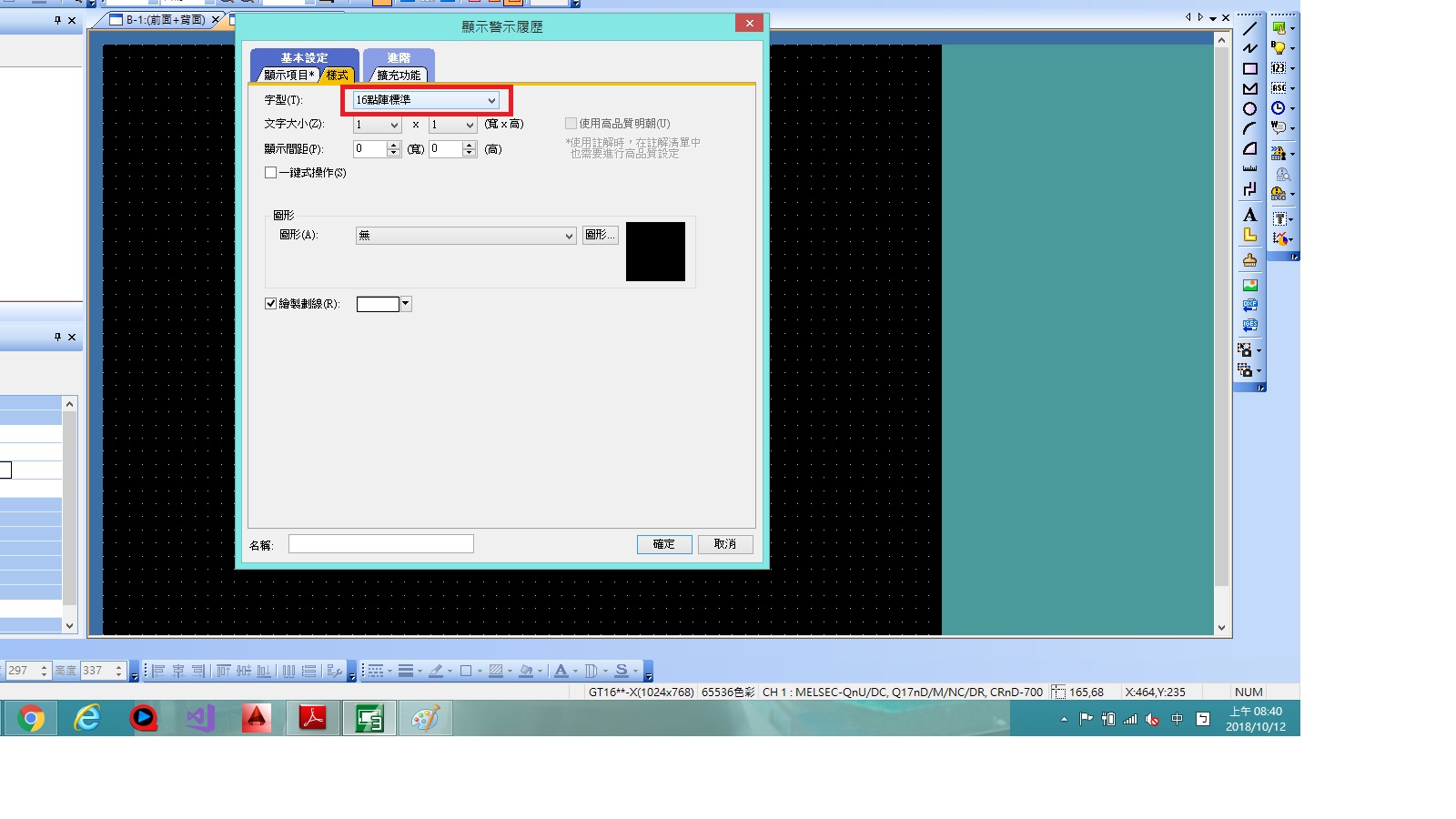Uncheck the 繪製劃線 checkbox
Screen dimensions: 1456x819
point(271,304)
